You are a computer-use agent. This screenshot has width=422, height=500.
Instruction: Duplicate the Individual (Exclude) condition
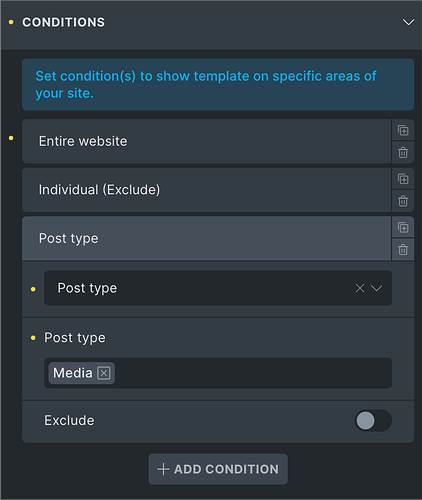[x=403, y=179]
